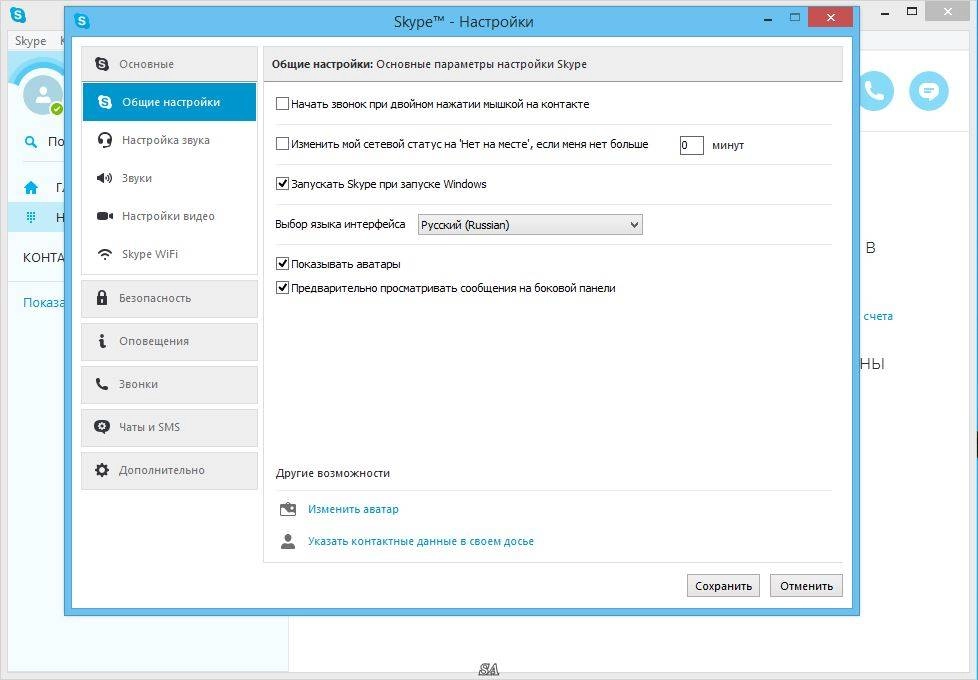This screenshot has width=978, height=680.
Task: Click the Сохранить button
Action: (724, 586)
